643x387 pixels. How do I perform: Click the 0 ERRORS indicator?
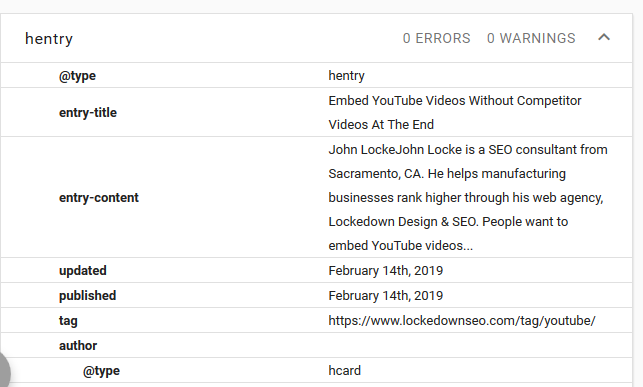coord(436,38)
